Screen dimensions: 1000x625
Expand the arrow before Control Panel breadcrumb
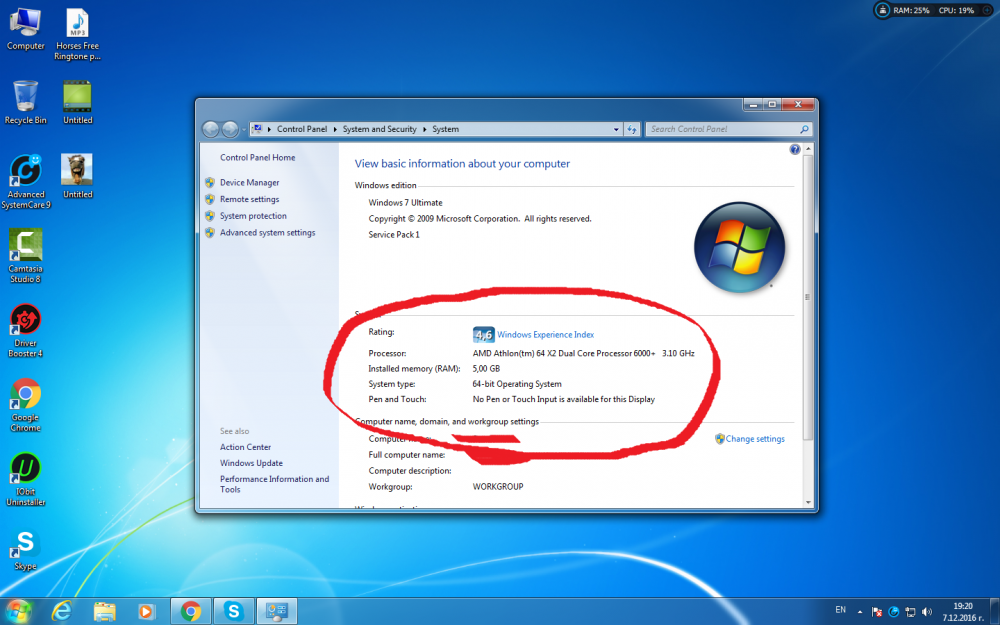click(x=269, y=129)
